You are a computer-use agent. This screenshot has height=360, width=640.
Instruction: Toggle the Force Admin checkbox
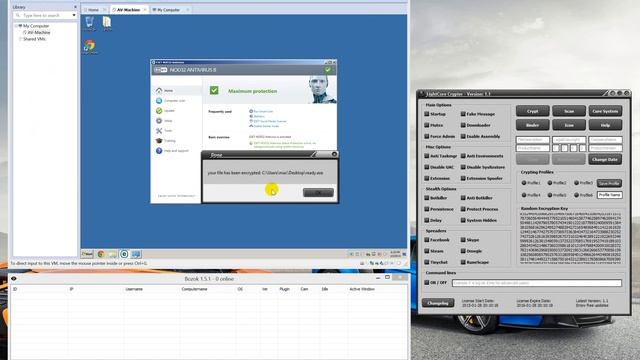click(427, 136)
